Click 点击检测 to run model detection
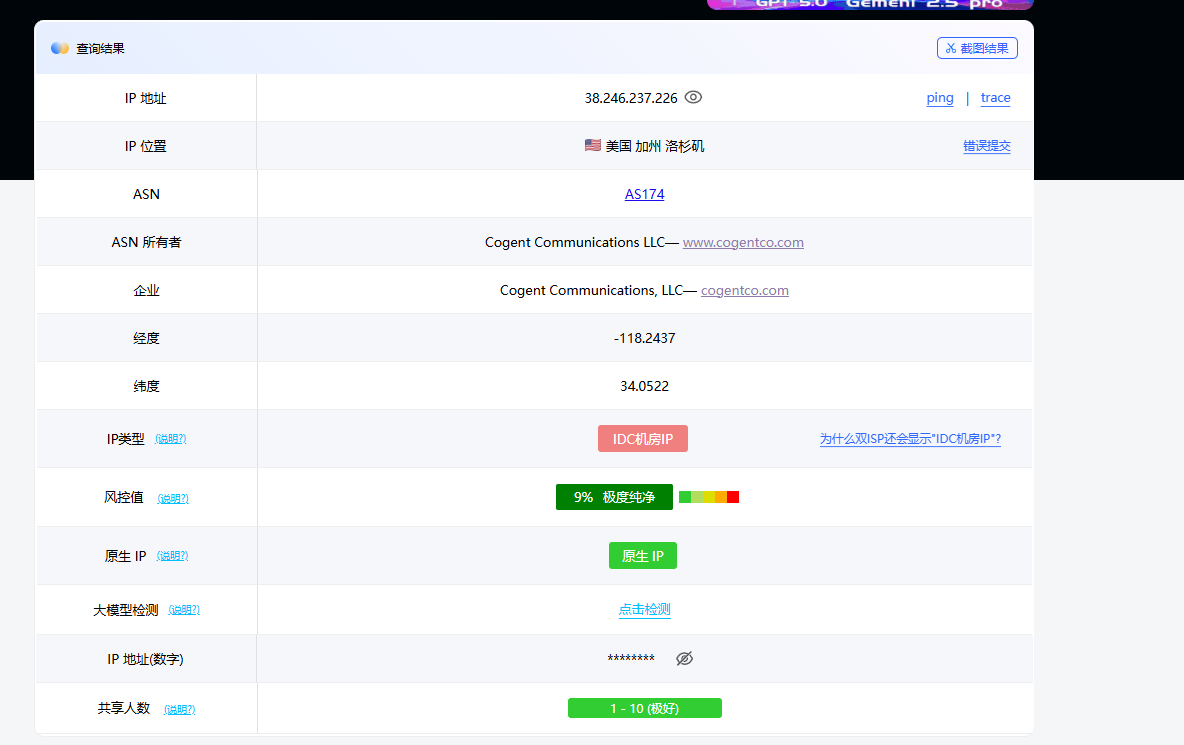 (644, 610)
